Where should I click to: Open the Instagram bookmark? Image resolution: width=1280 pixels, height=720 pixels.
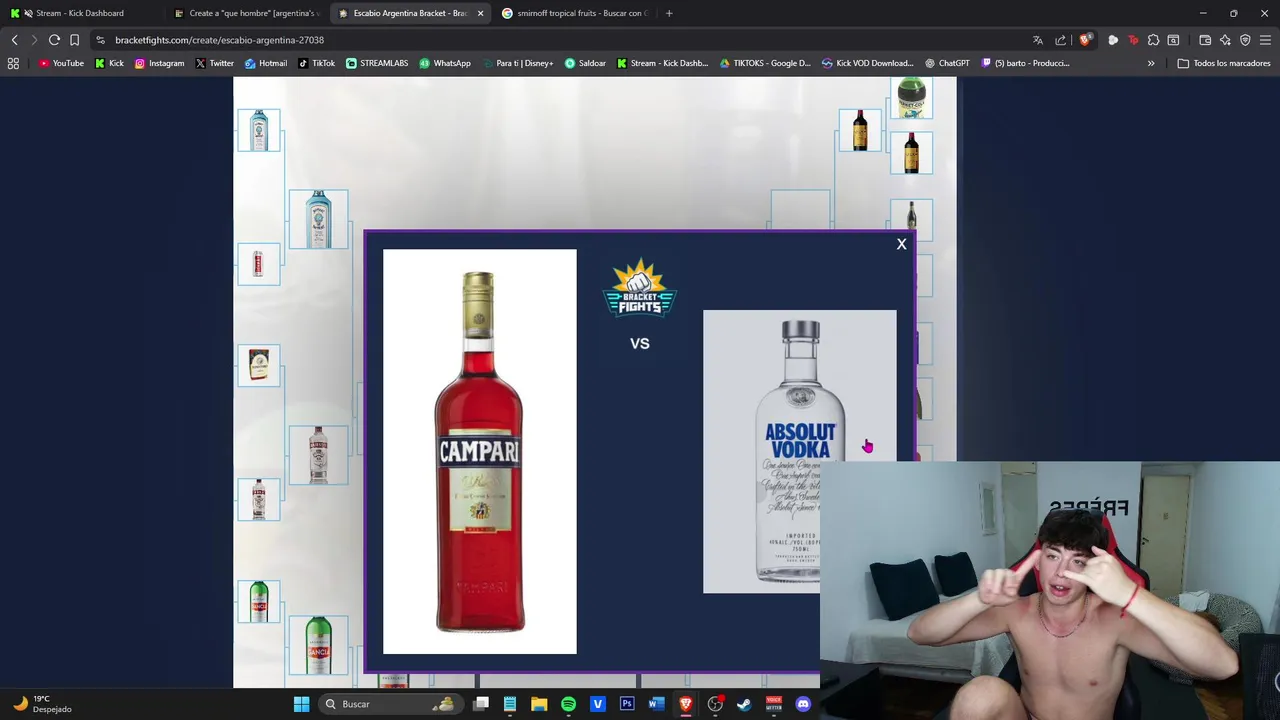(159, 63)
